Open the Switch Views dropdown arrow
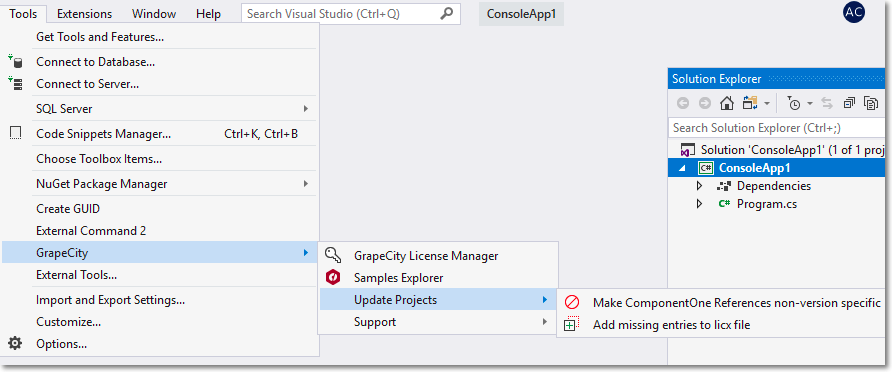This screenshot has height=372, width=892. (x=767, y=104)
